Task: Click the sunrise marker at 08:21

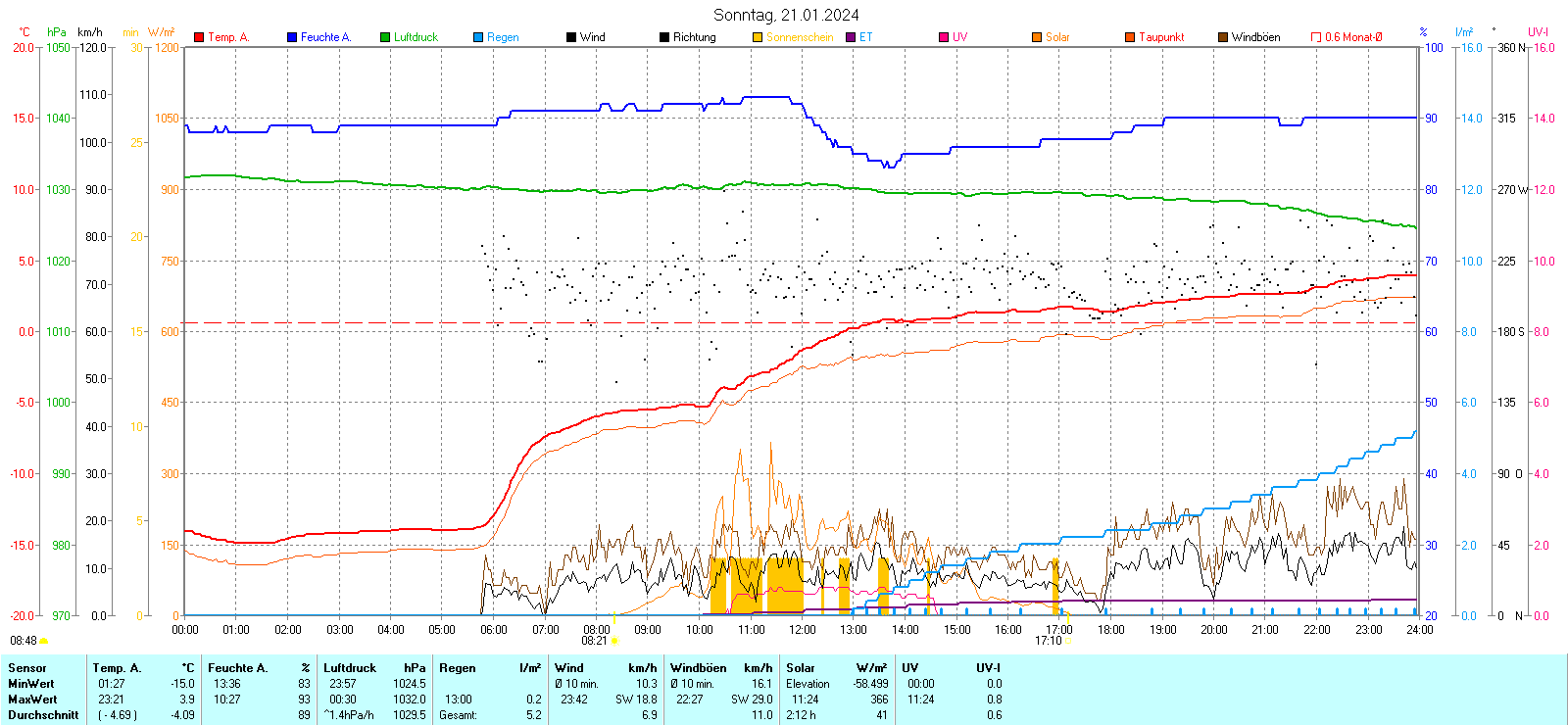Action: pyautogui.click(x=614, y=641)
